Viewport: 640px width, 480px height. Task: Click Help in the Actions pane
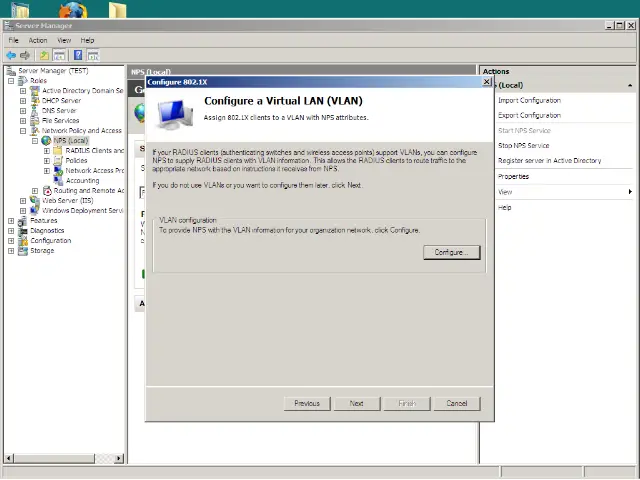(504, 207)
